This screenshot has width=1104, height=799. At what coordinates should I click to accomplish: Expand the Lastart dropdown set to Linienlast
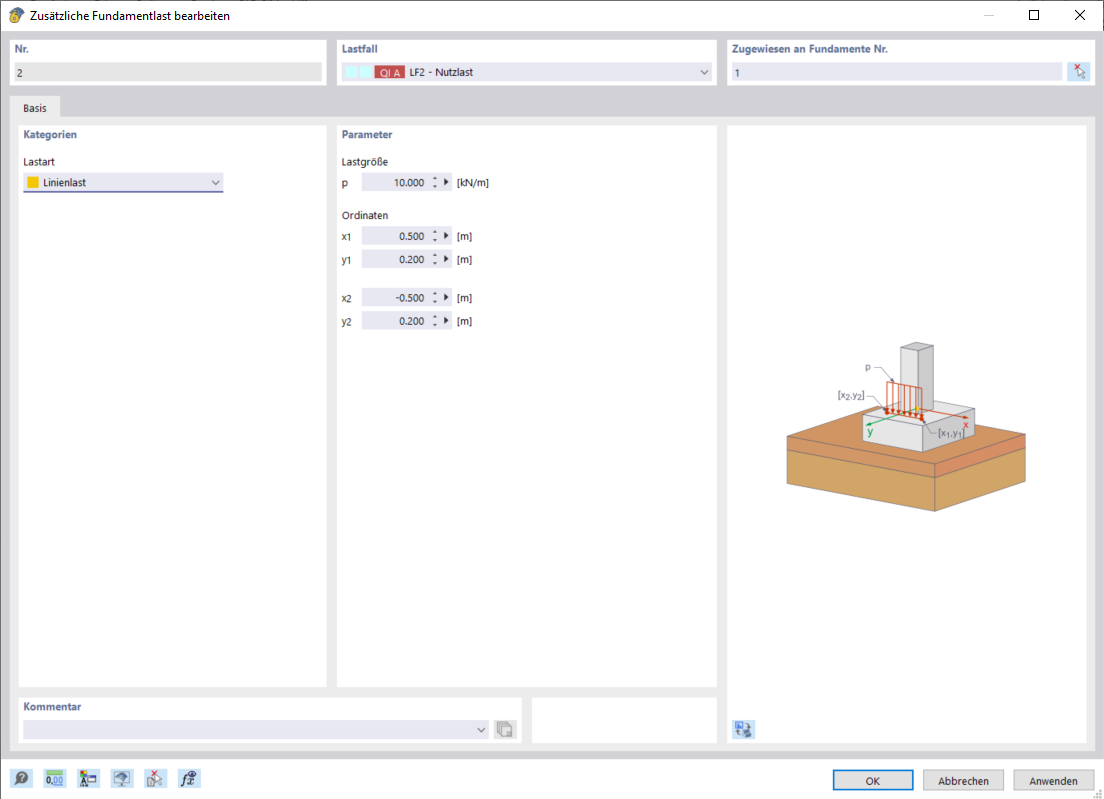[x=123, y=182]
